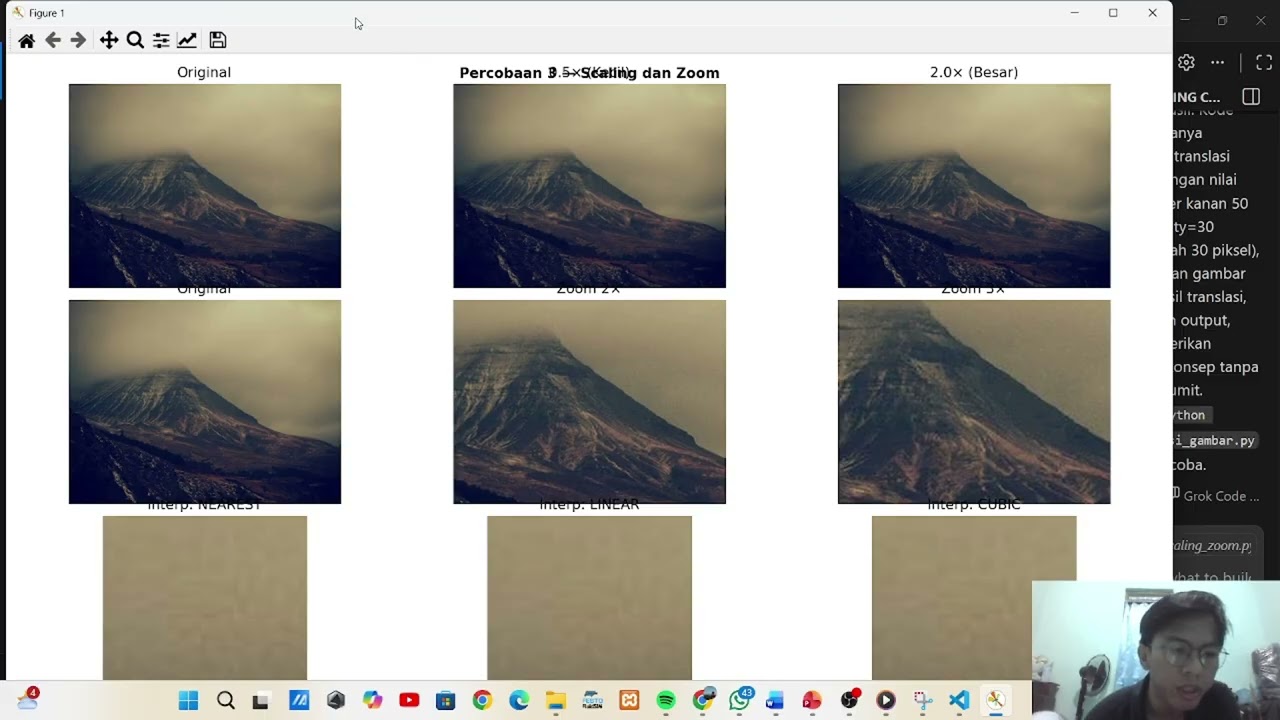
Task: Click the top-row 'Original' subplot title
Action: coord(204,72)
